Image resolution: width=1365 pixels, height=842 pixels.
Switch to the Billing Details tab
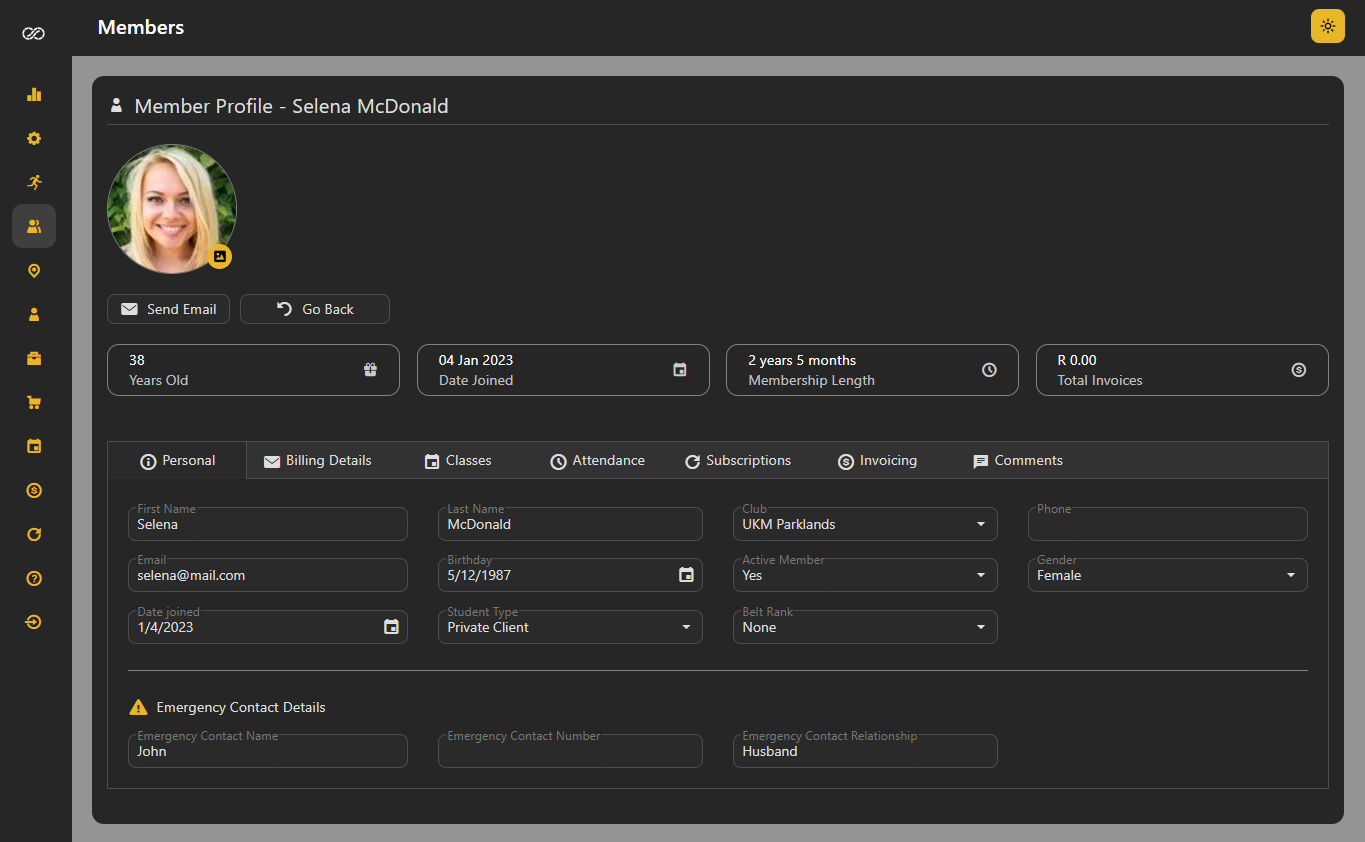click(x=318, y=461)
